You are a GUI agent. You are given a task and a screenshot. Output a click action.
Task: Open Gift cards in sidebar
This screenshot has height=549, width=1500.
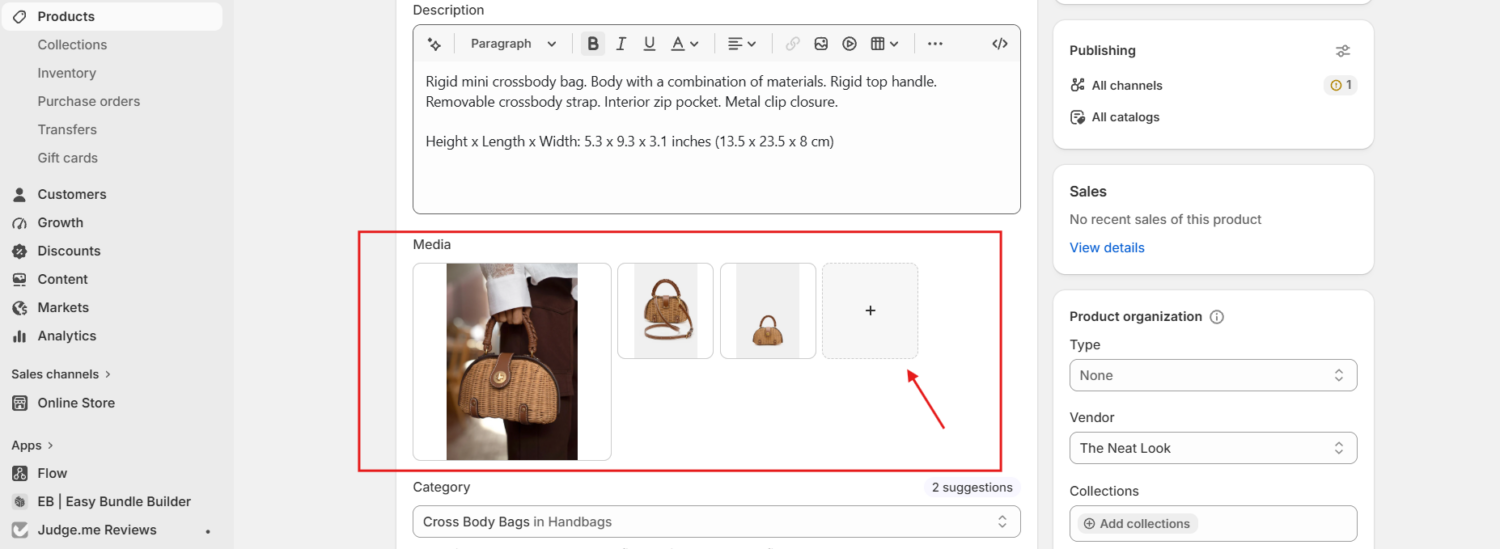tap(67, 158)
